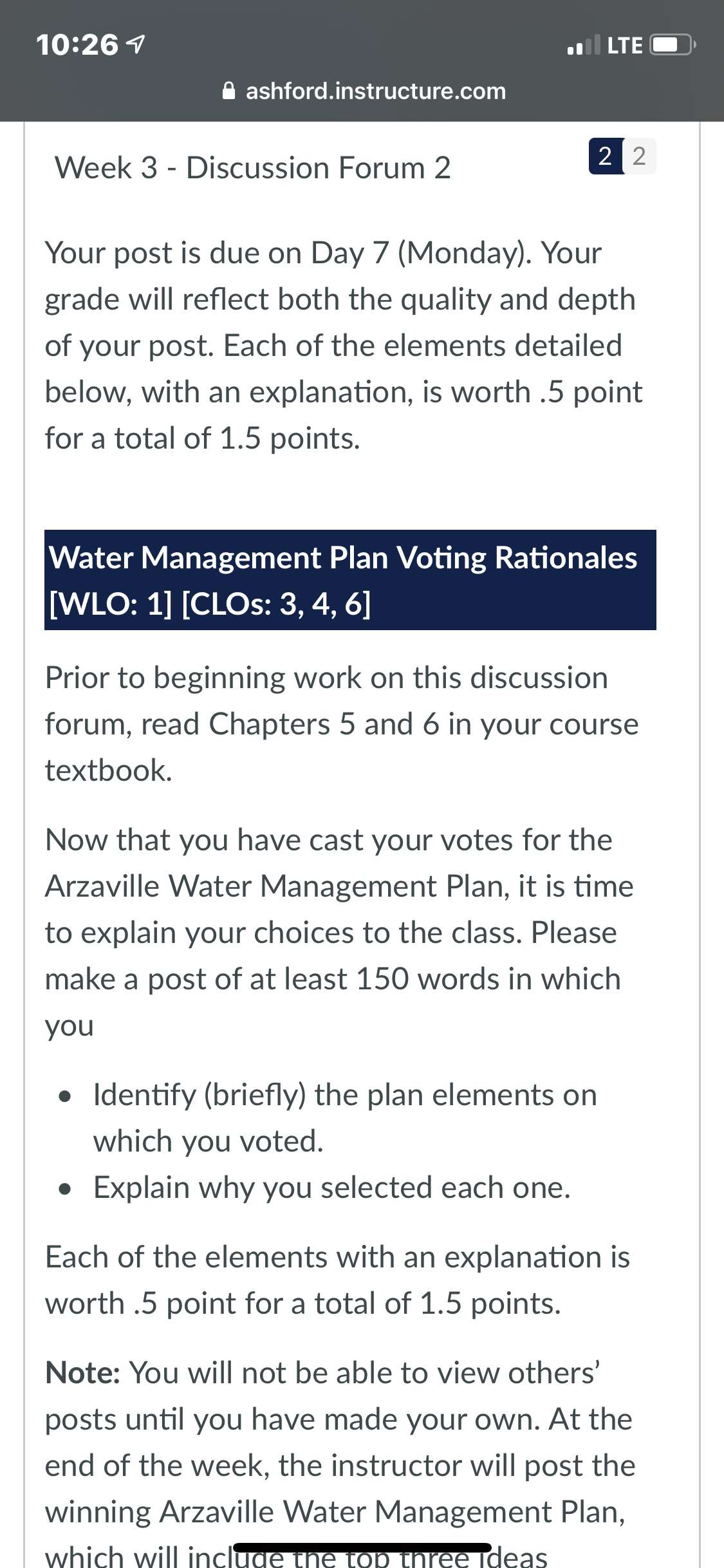Screen dimensions: 724x1568
Task: Tap the [WLO: 1] [CLOs: 3, 4, 6] line
Action: pyautogui.click(x=210, y=604)
